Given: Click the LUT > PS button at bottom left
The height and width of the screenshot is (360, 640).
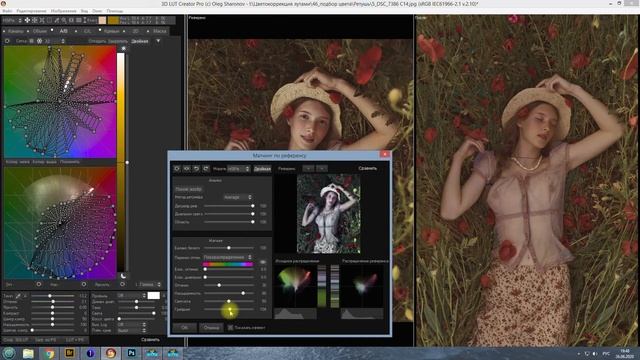Looking at the screenshot, I should click(x=75, y=340).
